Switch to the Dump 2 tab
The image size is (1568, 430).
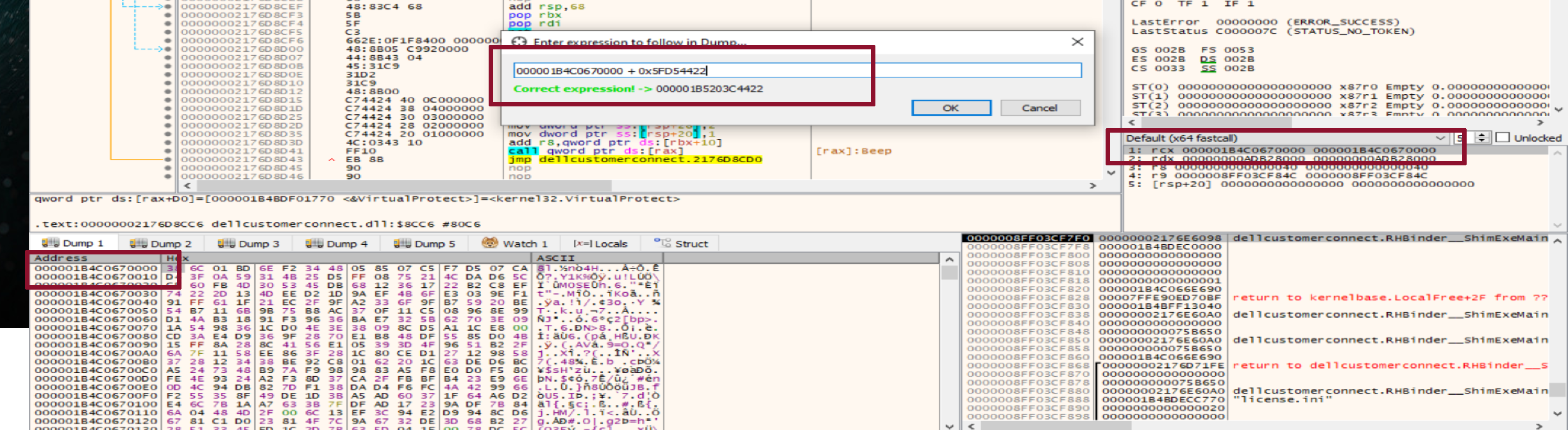pos(161,244)
